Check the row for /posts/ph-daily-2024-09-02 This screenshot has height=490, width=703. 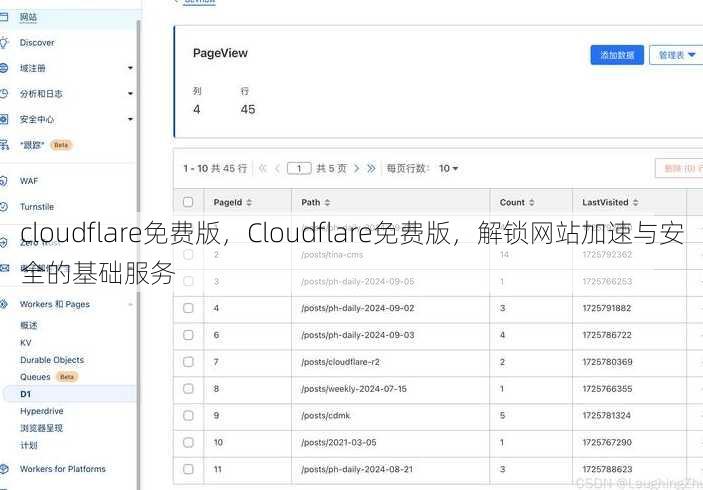[188, 308]
